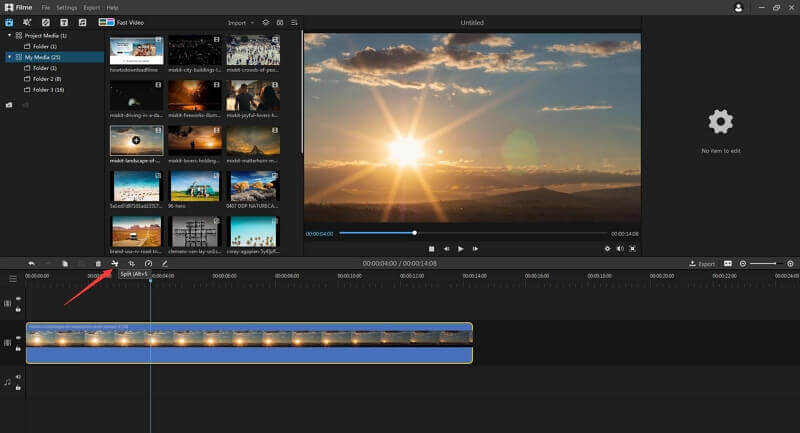Toggle visibility of the top video track
The height and width of the screenshot is (433, 800).
click(x=18, y=299)
